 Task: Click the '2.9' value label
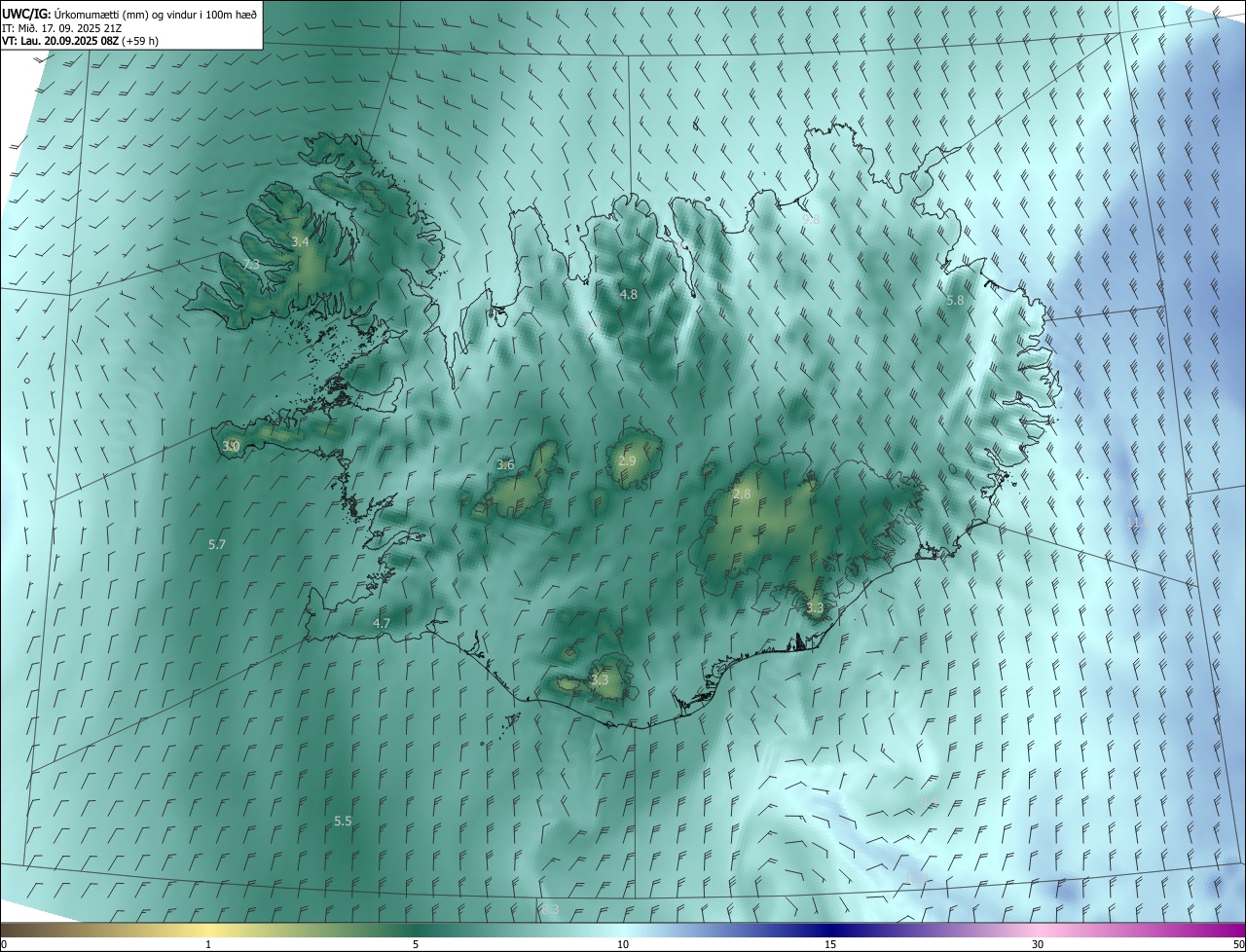(x=627, y=461)
